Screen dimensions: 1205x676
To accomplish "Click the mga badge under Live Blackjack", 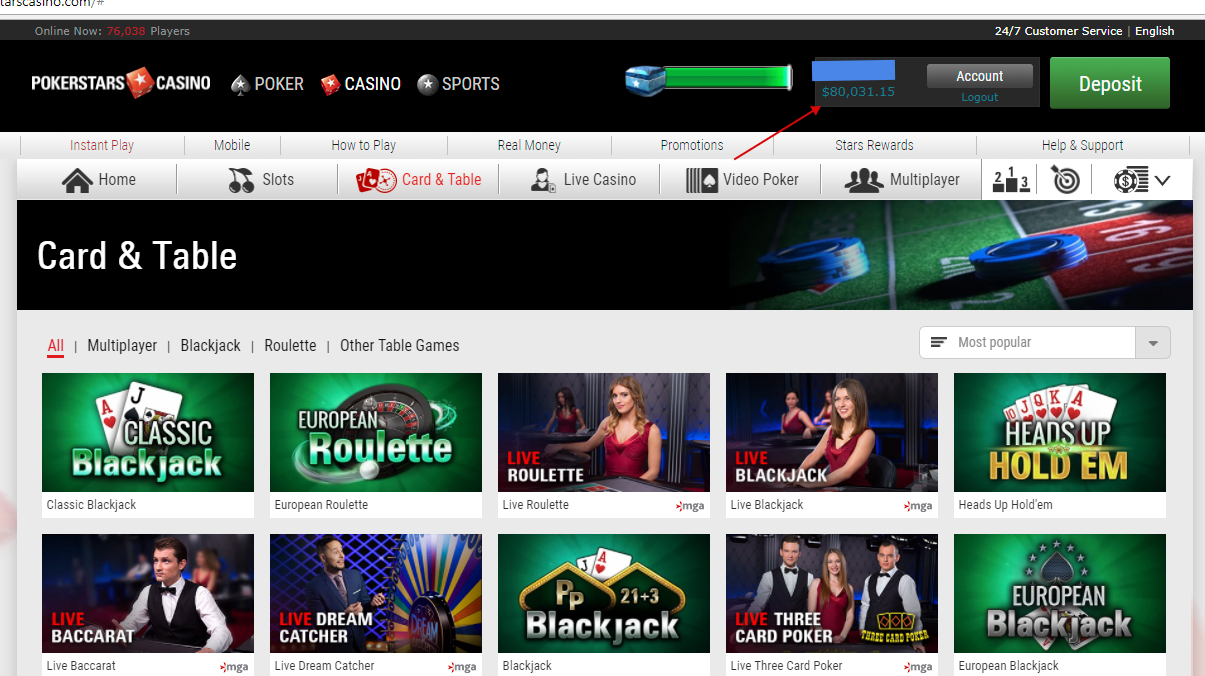I will [x=919, y=506].
